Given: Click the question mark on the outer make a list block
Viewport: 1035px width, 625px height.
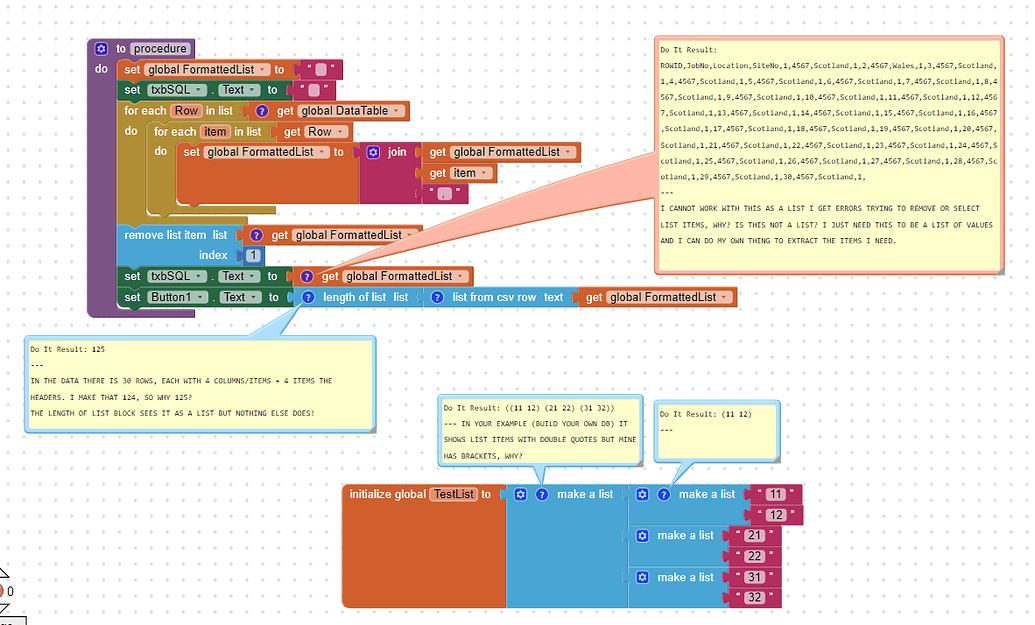Looking at the screenshot, I should pyautogui.click(x=542, y=494).
